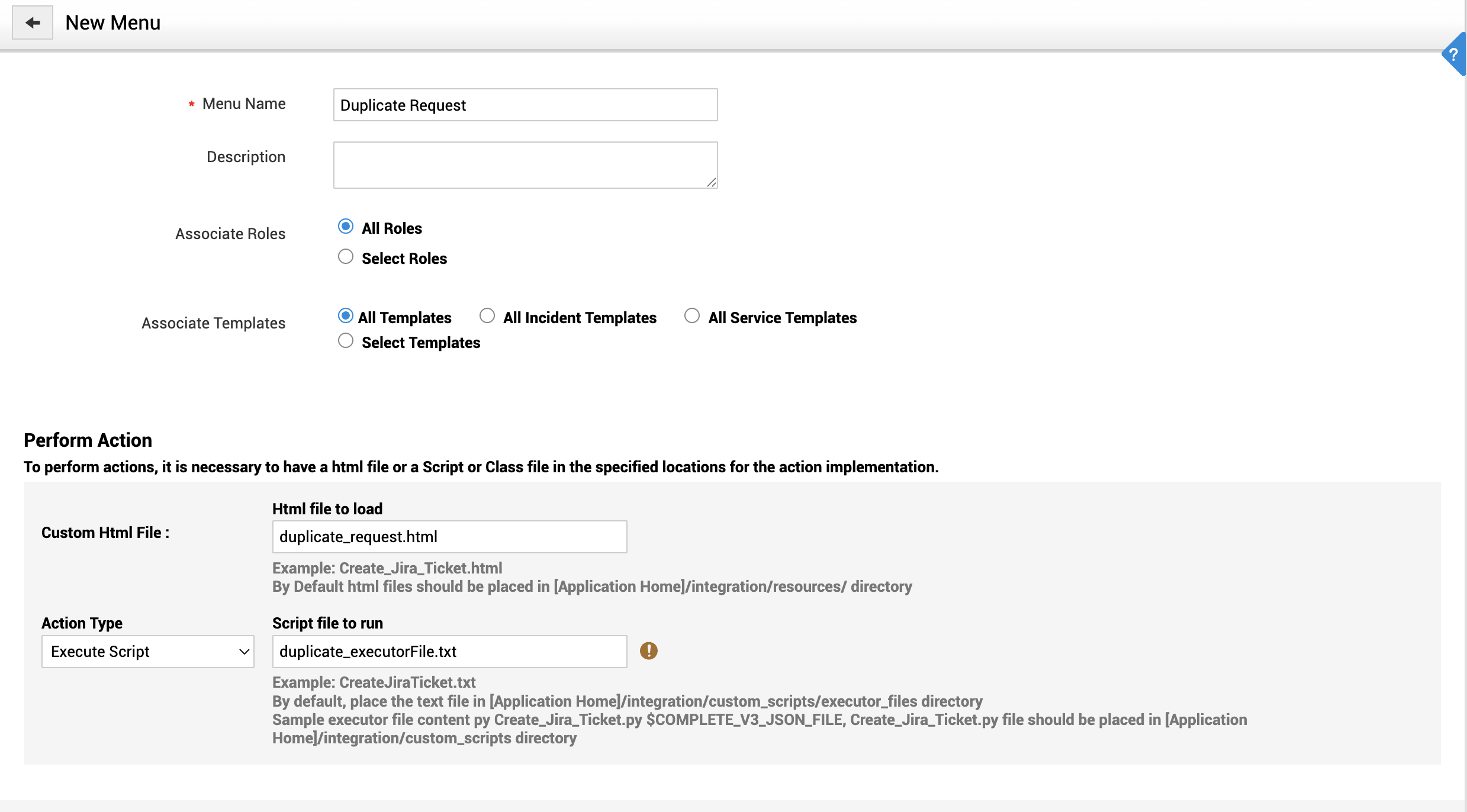Click the Script file to run field

pos(449,652)
